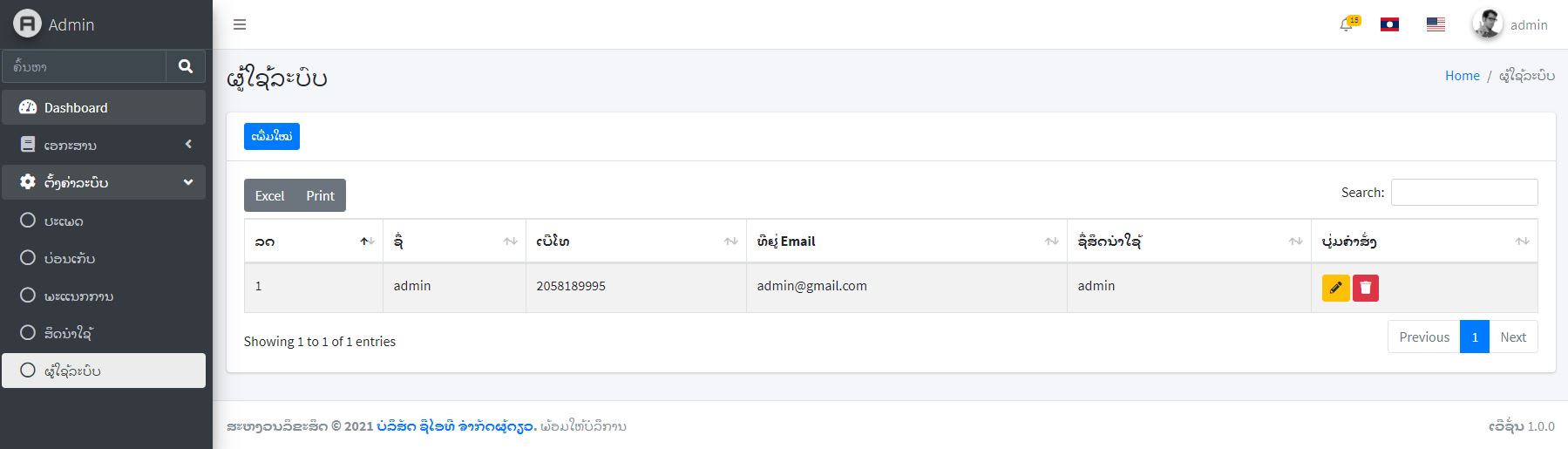Open the Dashboard menu item
The image size is (1568, 449).
tap(104, 107)
